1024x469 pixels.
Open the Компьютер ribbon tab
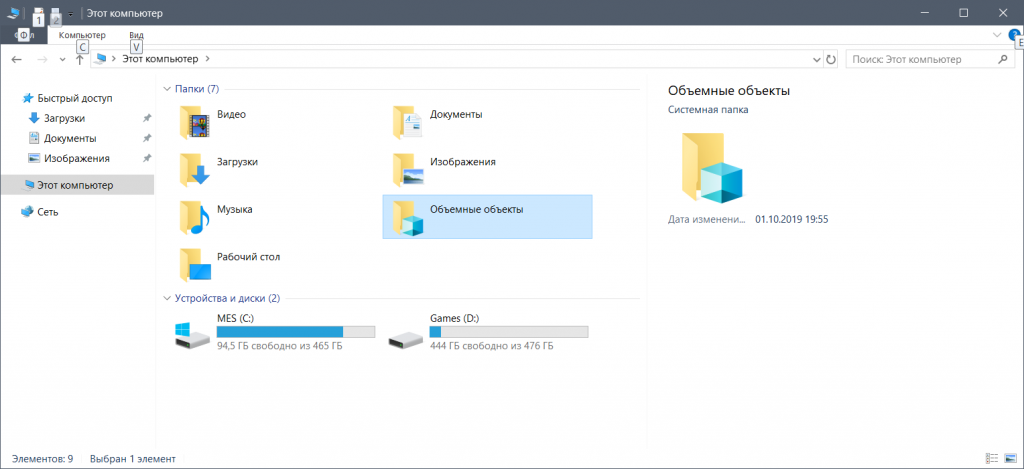click(x=82, y=35)
